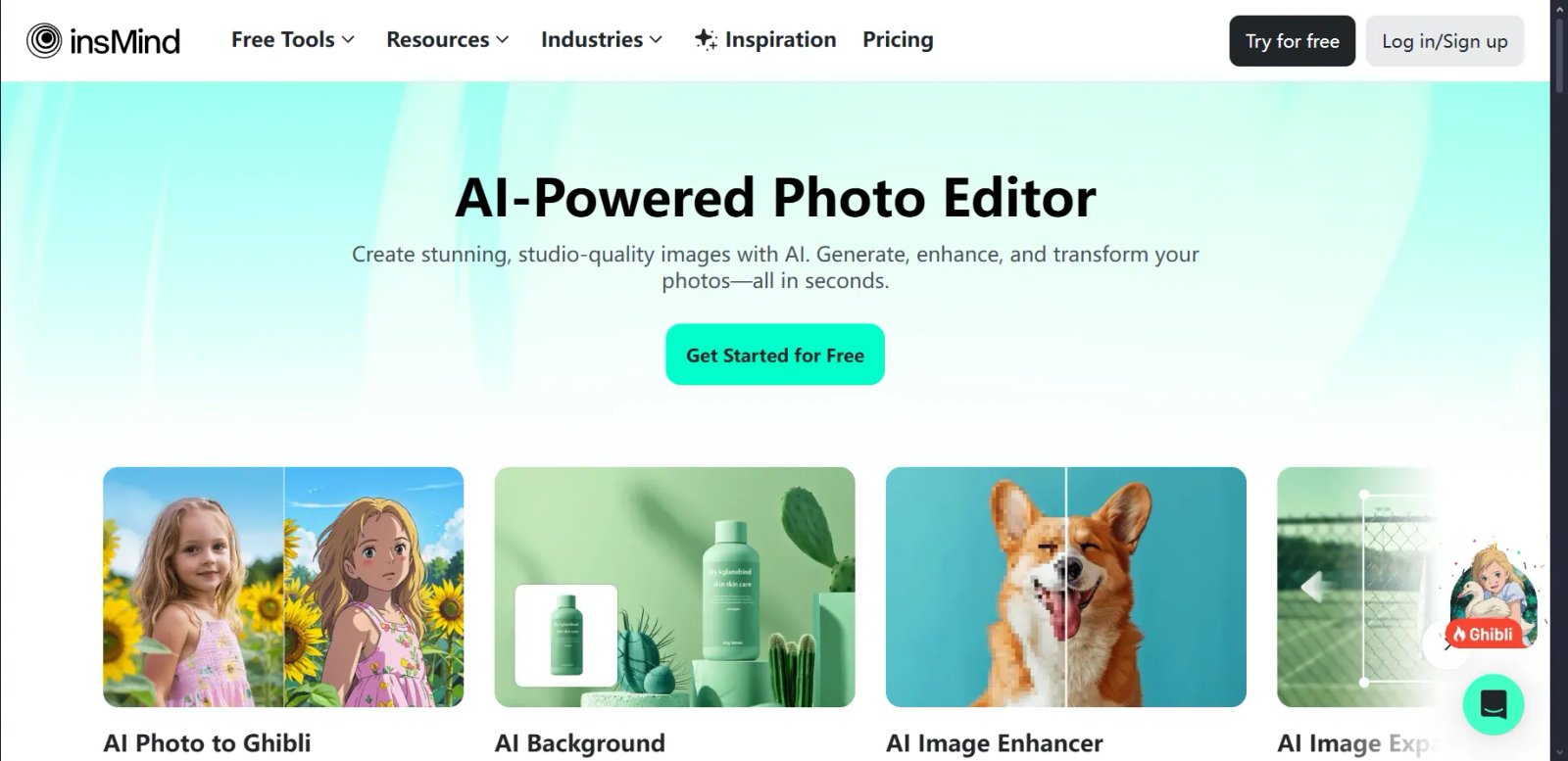1568x761 pixels.
Task: Open the chat support bubble icon
Action: click(x=1494, y=704)
